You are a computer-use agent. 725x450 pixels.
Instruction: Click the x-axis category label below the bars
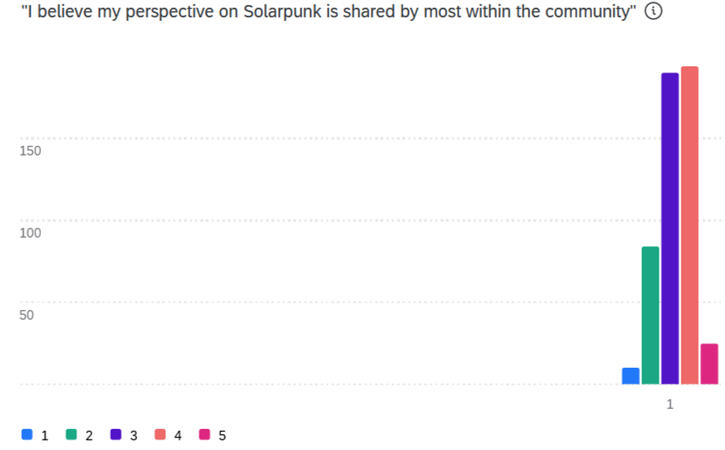[670, 404]
